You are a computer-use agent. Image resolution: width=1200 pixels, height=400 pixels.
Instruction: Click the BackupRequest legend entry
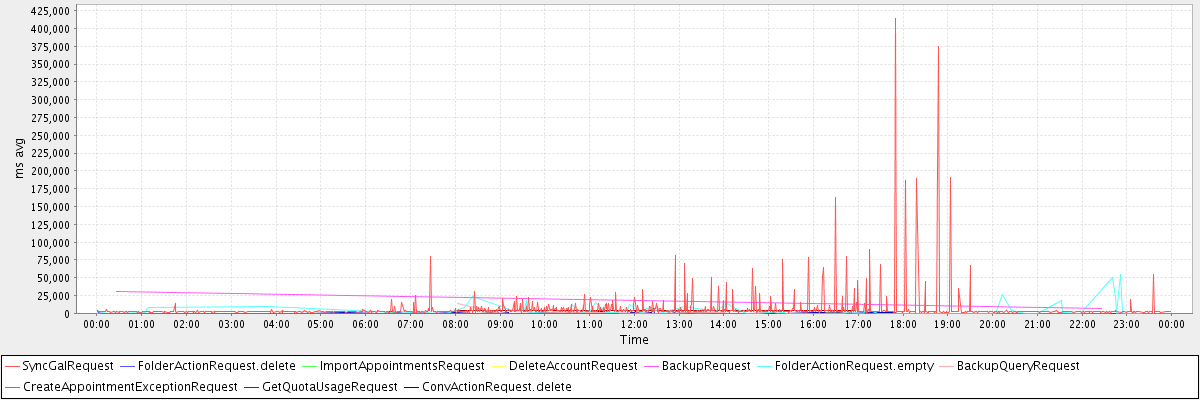708,366
